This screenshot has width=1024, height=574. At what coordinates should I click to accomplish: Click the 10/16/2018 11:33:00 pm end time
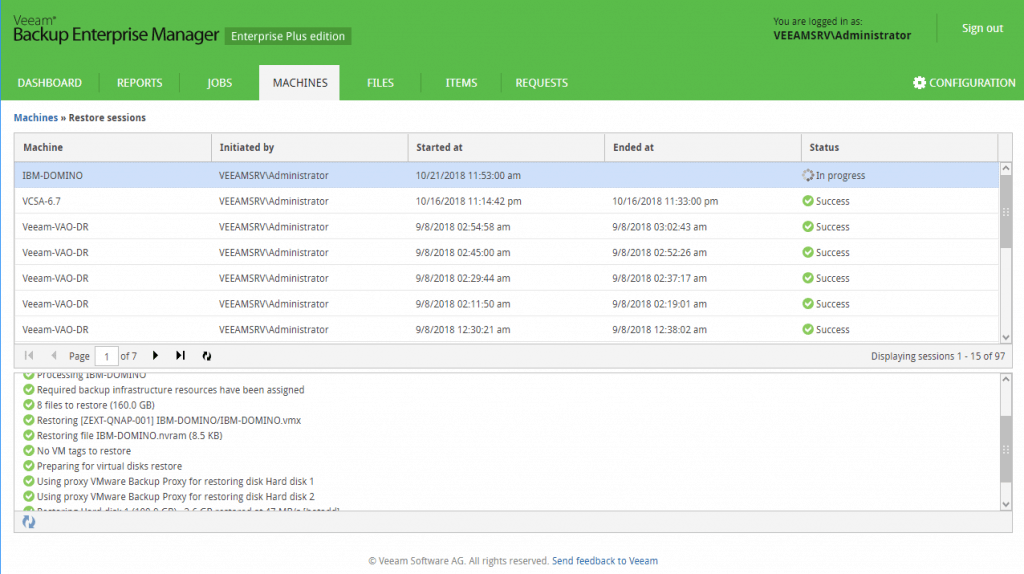tap(665, 201)
